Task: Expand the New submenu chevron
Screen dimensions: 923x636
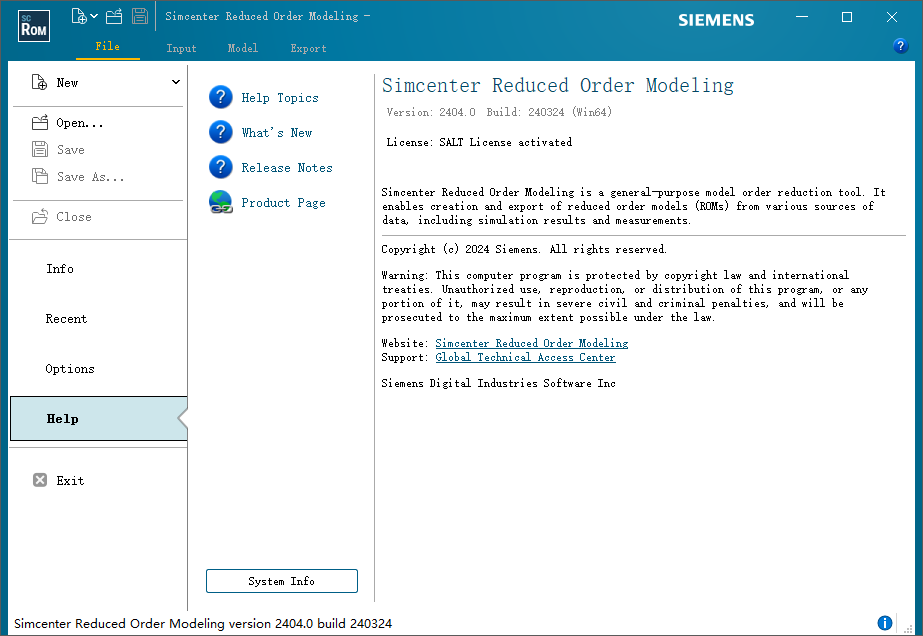Action: [x=175, y=82]
